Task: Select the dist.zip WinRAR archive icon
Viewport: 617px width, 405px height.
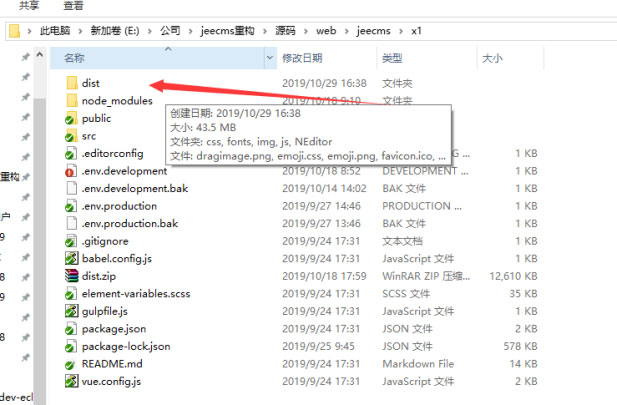Action: click(x=70, y=275)
